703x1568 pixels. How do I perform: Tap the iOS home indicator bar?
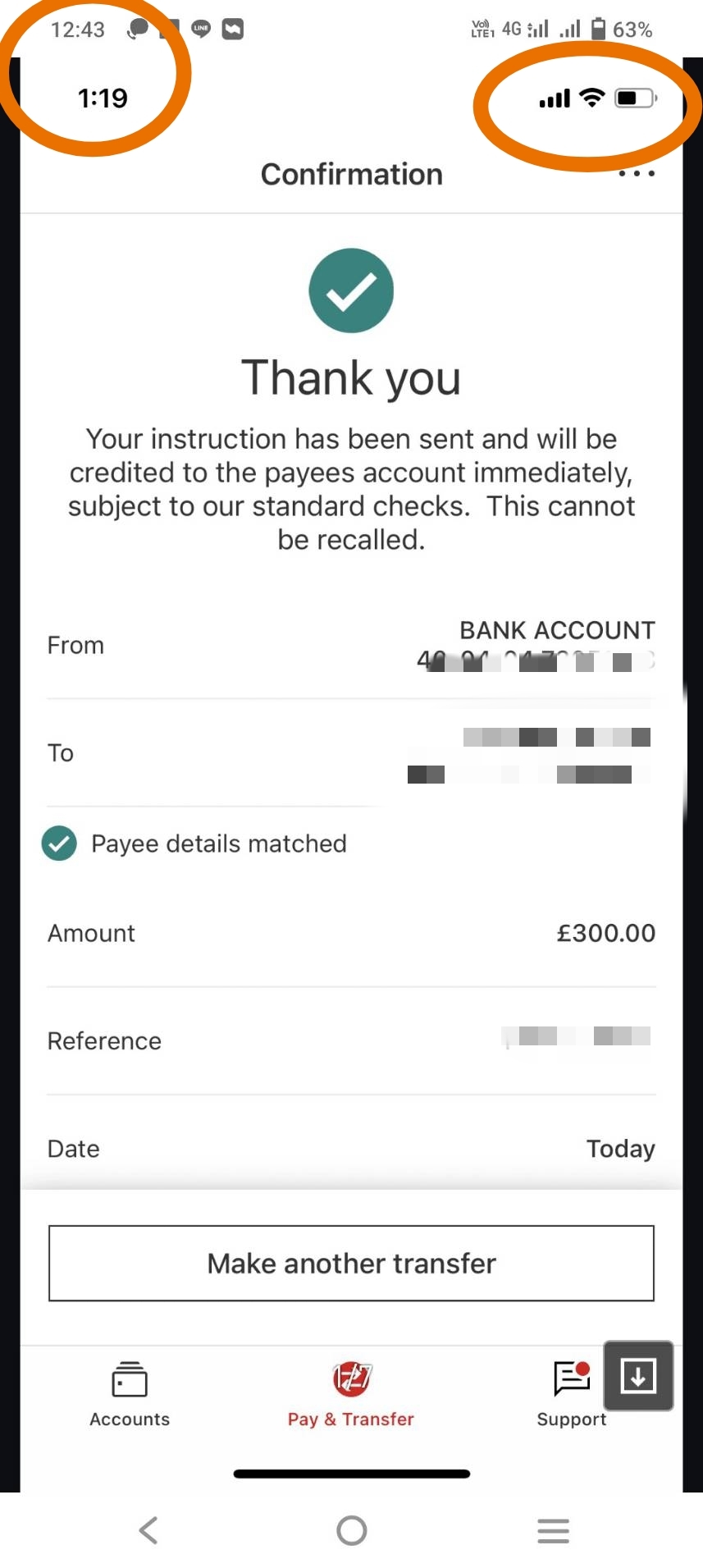click(x=352, y=1474)
